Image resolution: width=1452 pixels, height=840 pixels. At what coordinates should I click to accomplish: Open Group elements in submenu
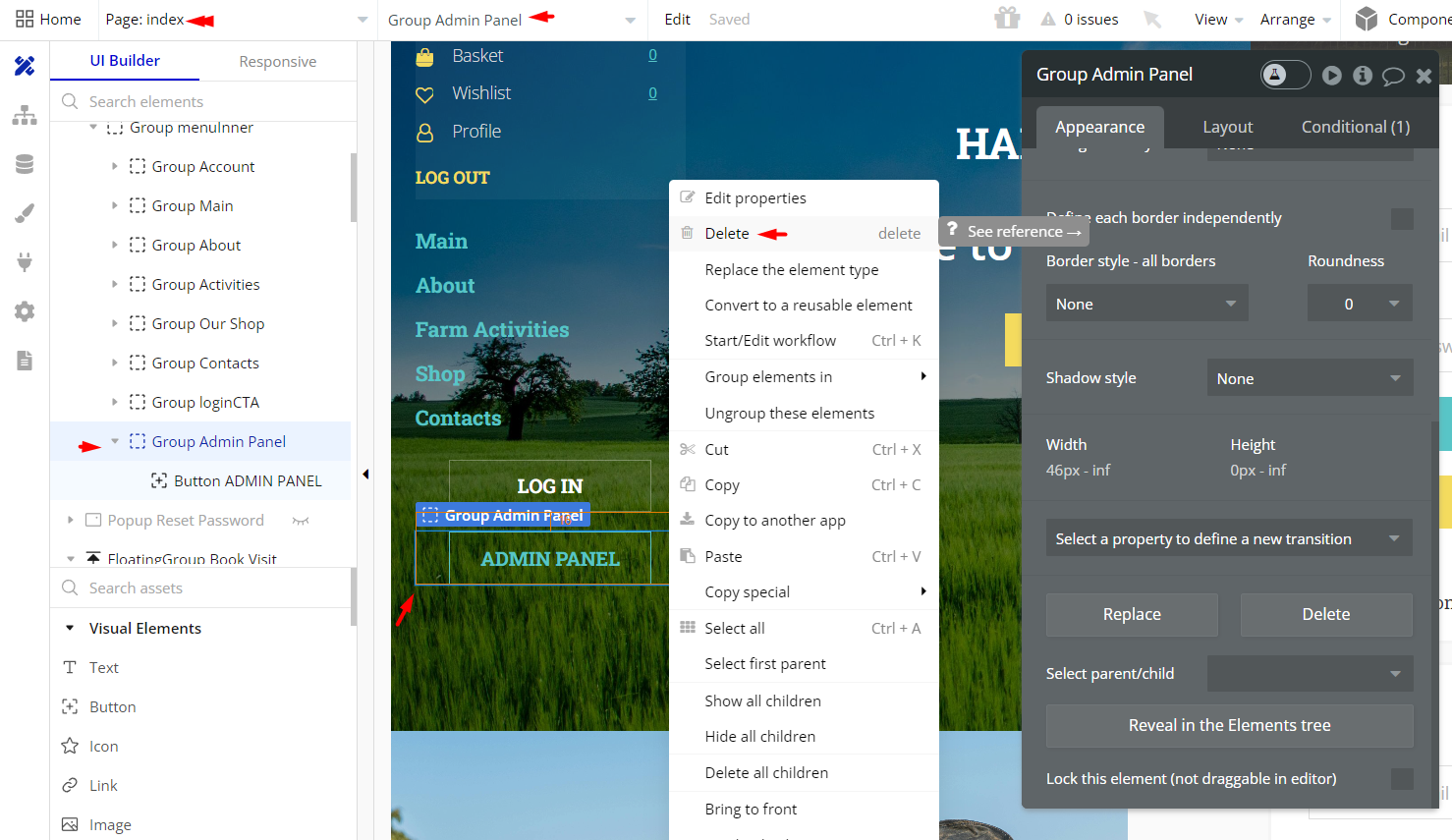click(x=804, y=377)
